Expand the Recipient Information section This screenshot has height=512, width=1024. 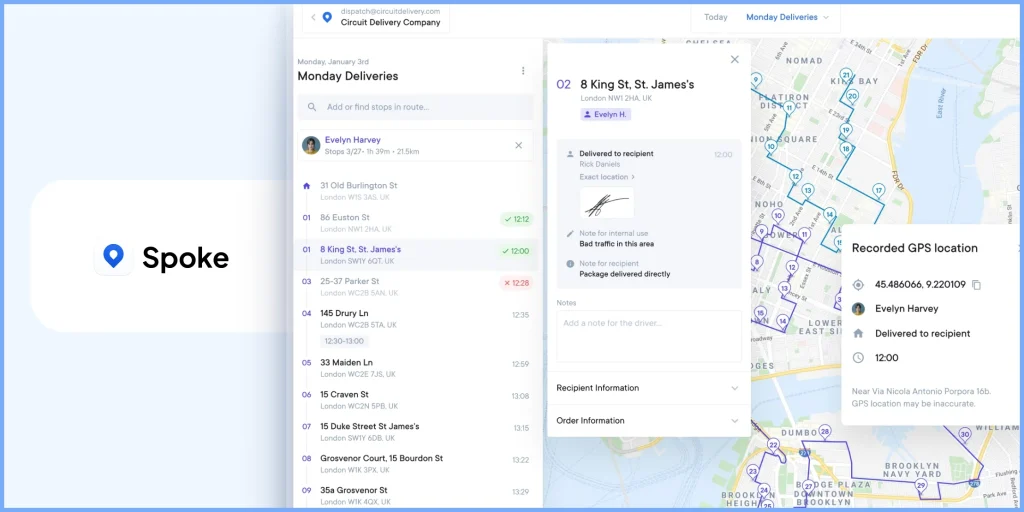(x=648, y=388)
